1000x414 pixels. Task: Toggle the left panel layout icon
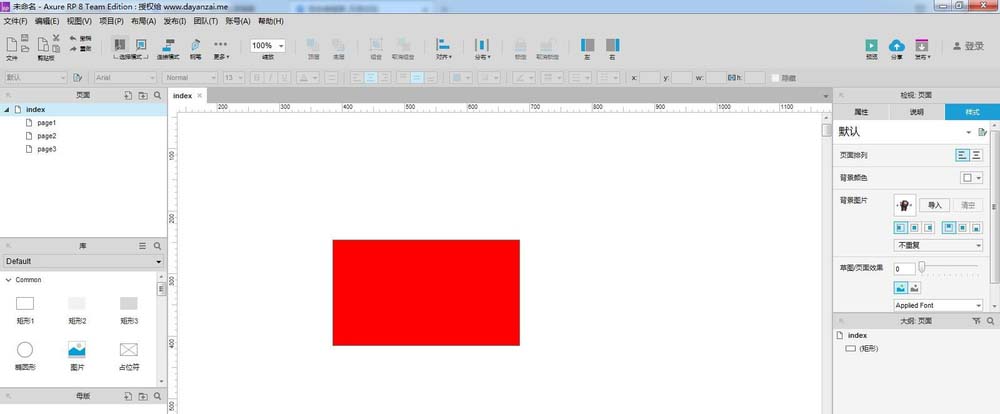pyautogui.click(x=587, y=45)
